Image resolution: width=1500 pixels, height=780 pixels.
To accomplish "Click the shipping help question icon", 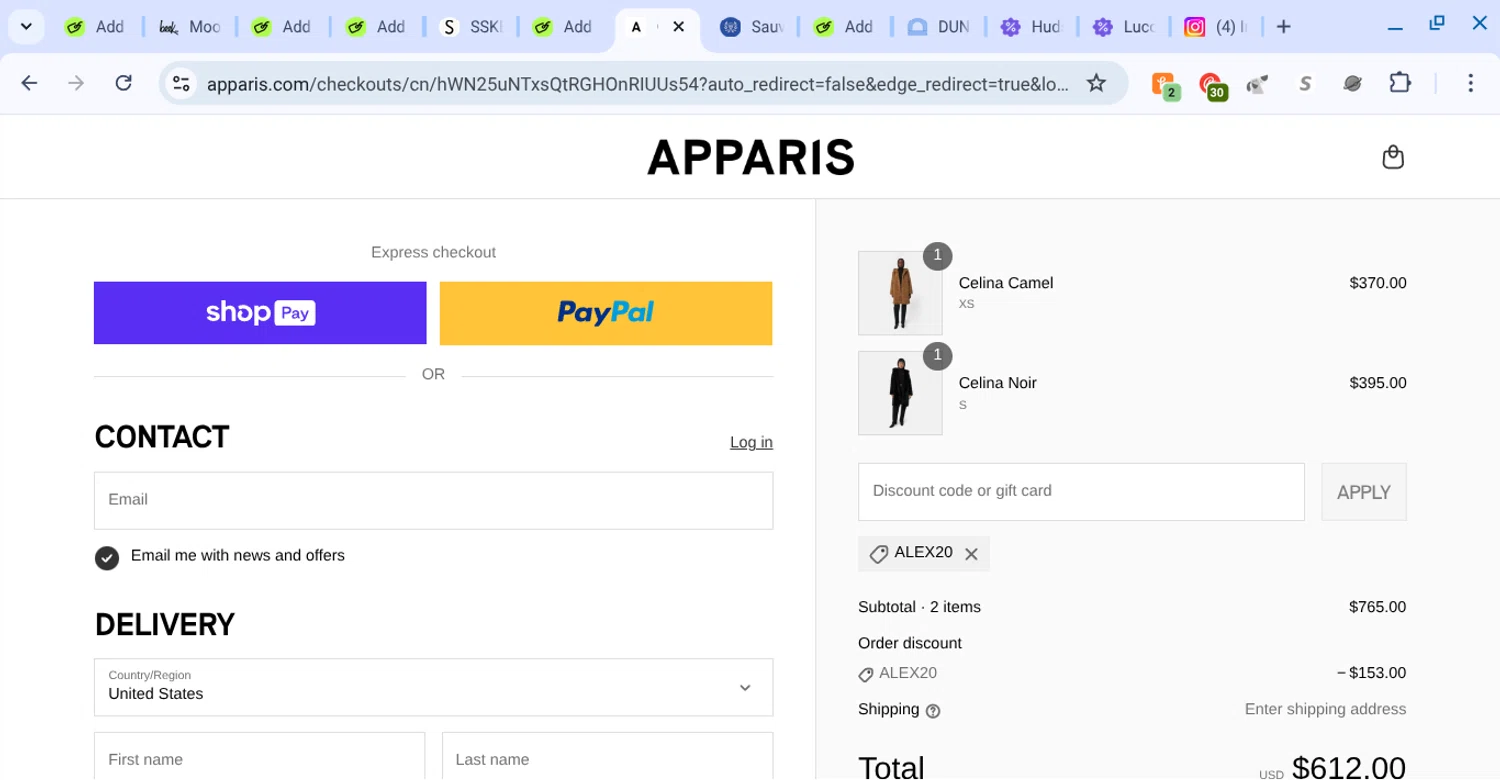I will click(x=933, y=711).
